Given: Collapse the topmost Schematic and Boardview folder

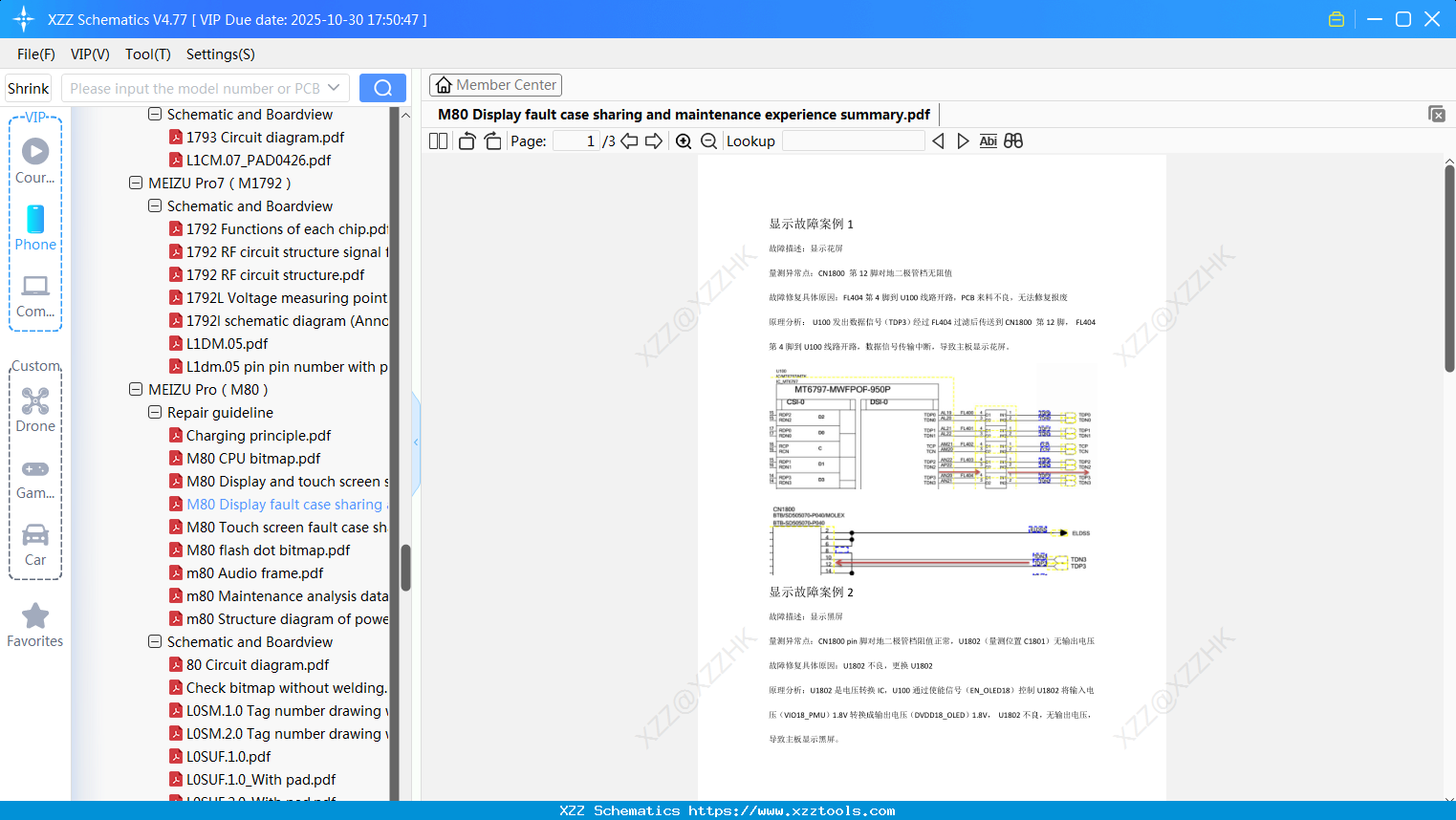Looking at the screenshot, I should [x=155, y=114].
